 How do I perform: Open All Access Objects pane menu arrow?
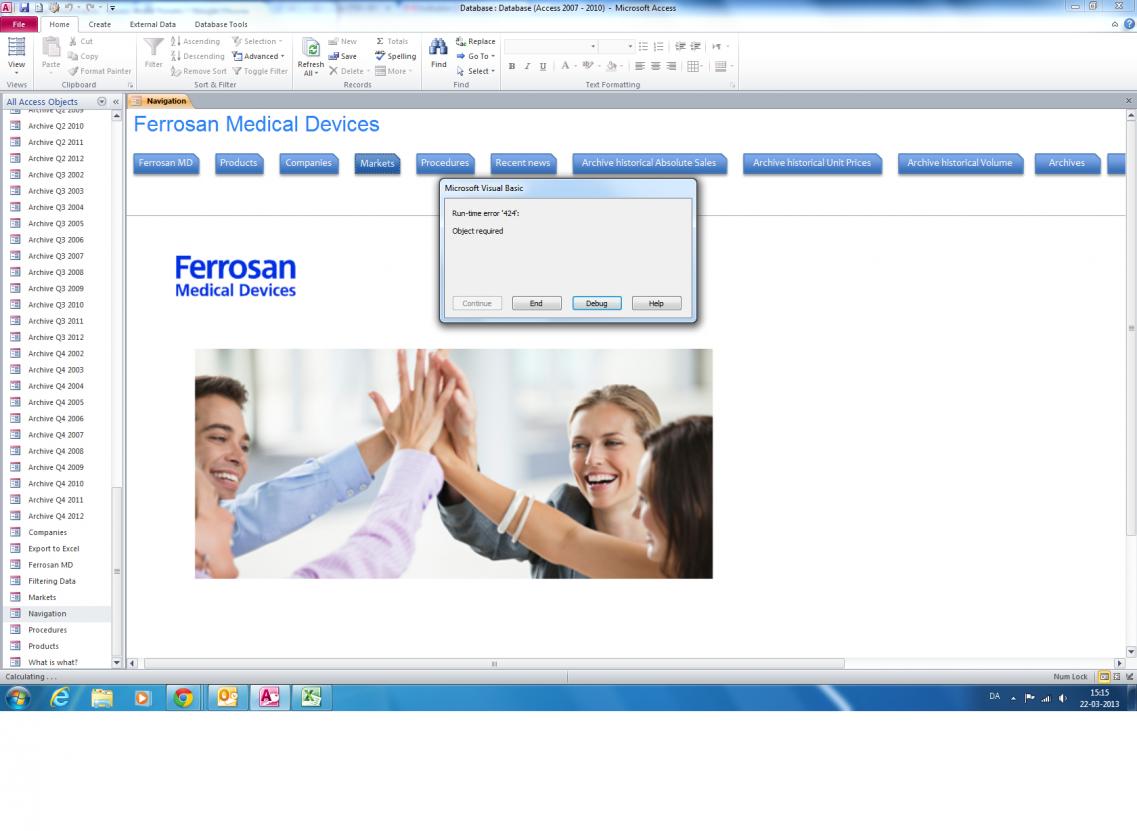click(102, 102)
